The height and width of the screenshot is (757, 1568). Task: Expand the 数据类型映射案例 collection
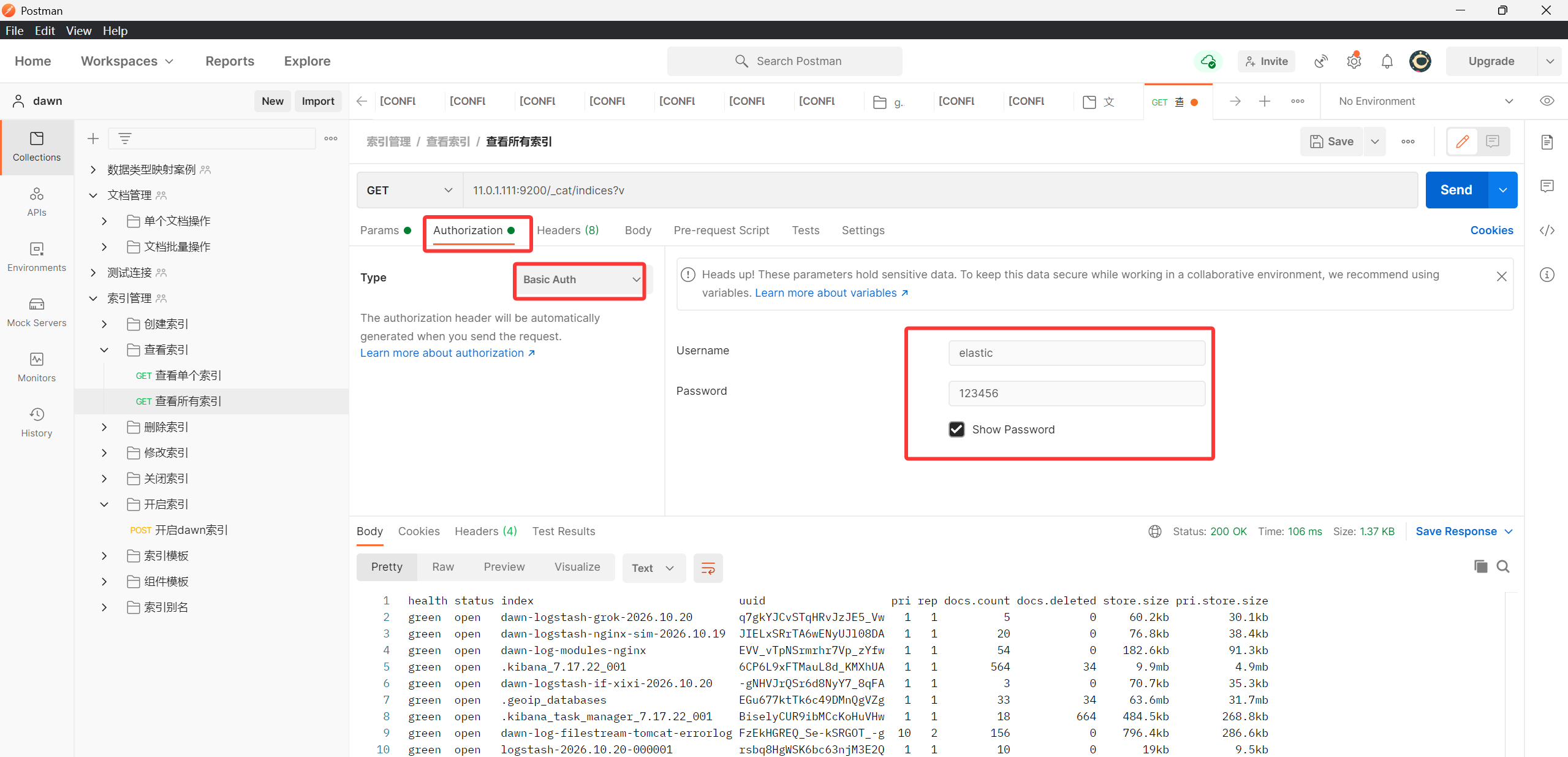pos(93,170)
